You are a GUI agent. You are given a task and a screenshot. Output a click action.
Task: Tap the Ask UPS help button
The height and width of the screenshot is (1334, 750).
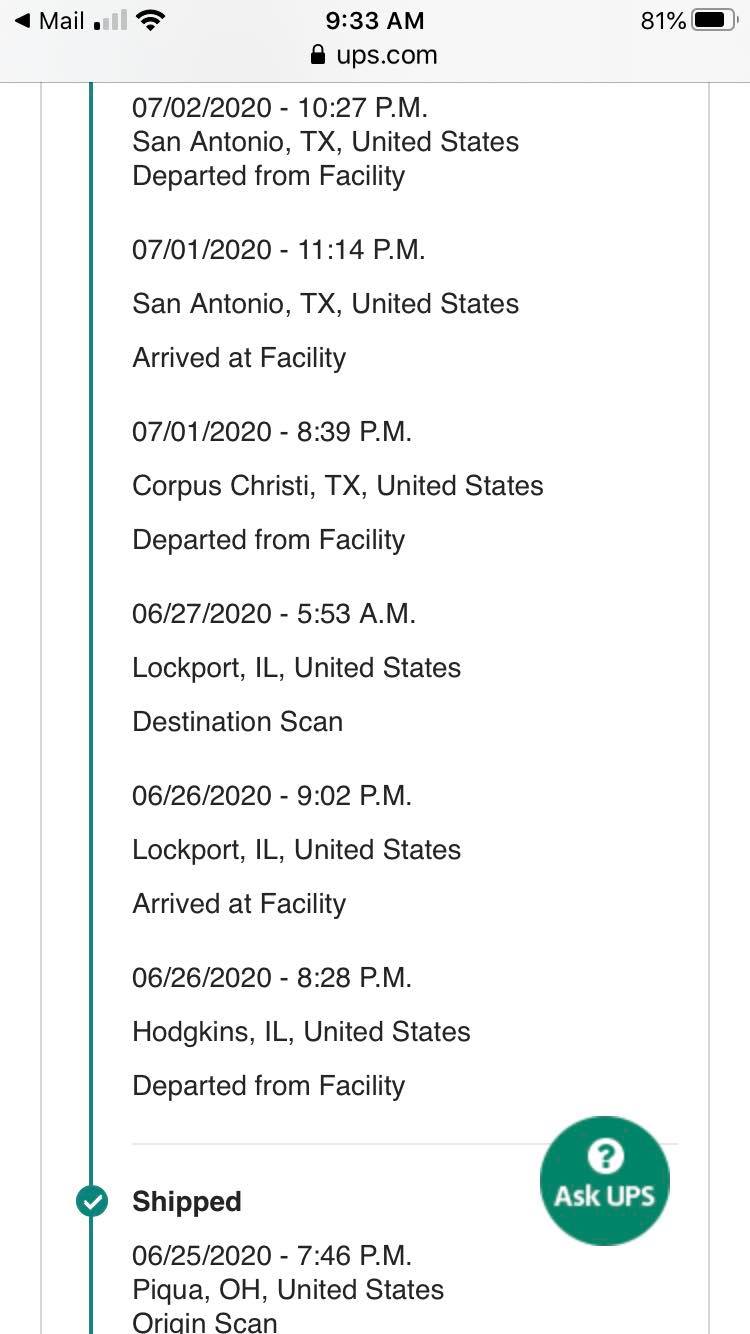click(604, 1181)
